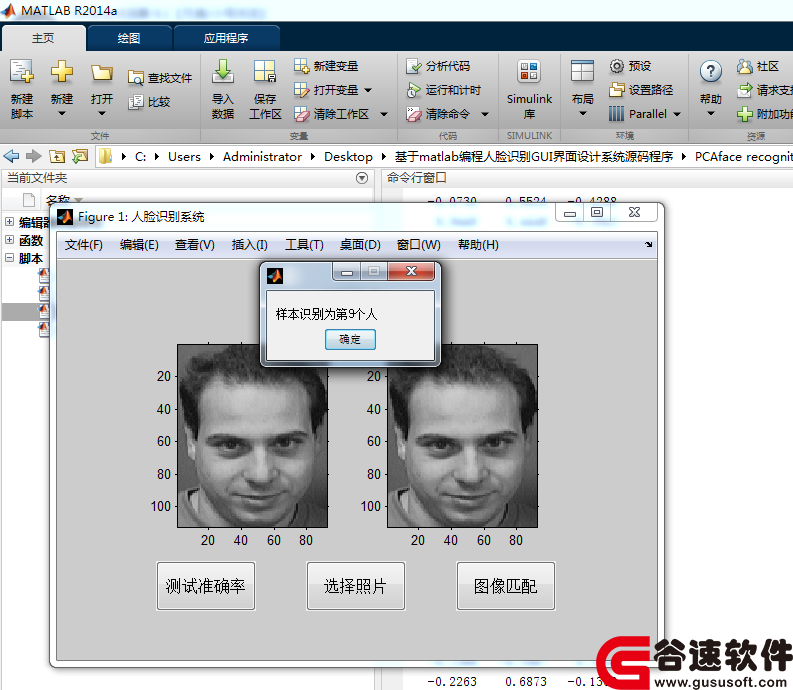Open the dropdown arrow under 布局
The width and height of the screenshot is (793, 690).
pyautogui.click(x=583, y=114)
